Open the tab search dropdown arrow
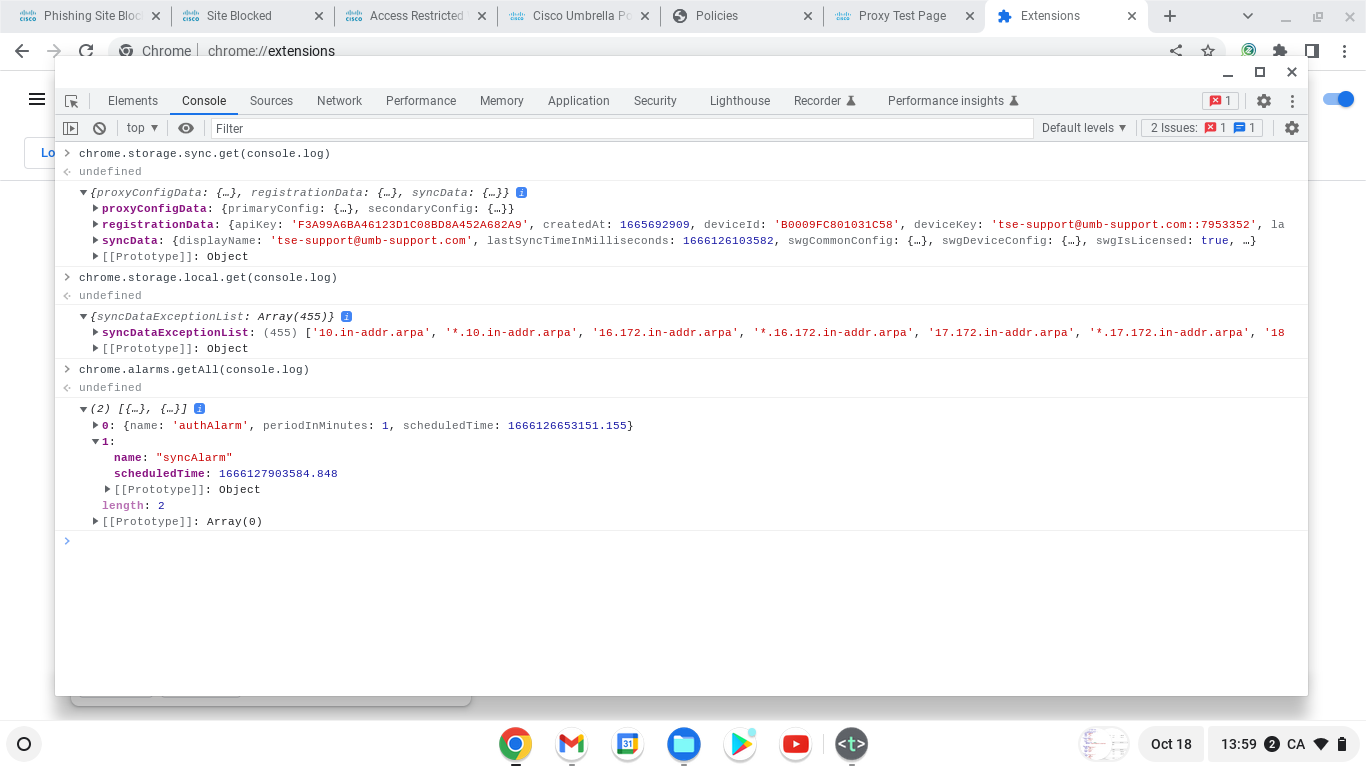1366x768 pixels. pos(1248,16)
